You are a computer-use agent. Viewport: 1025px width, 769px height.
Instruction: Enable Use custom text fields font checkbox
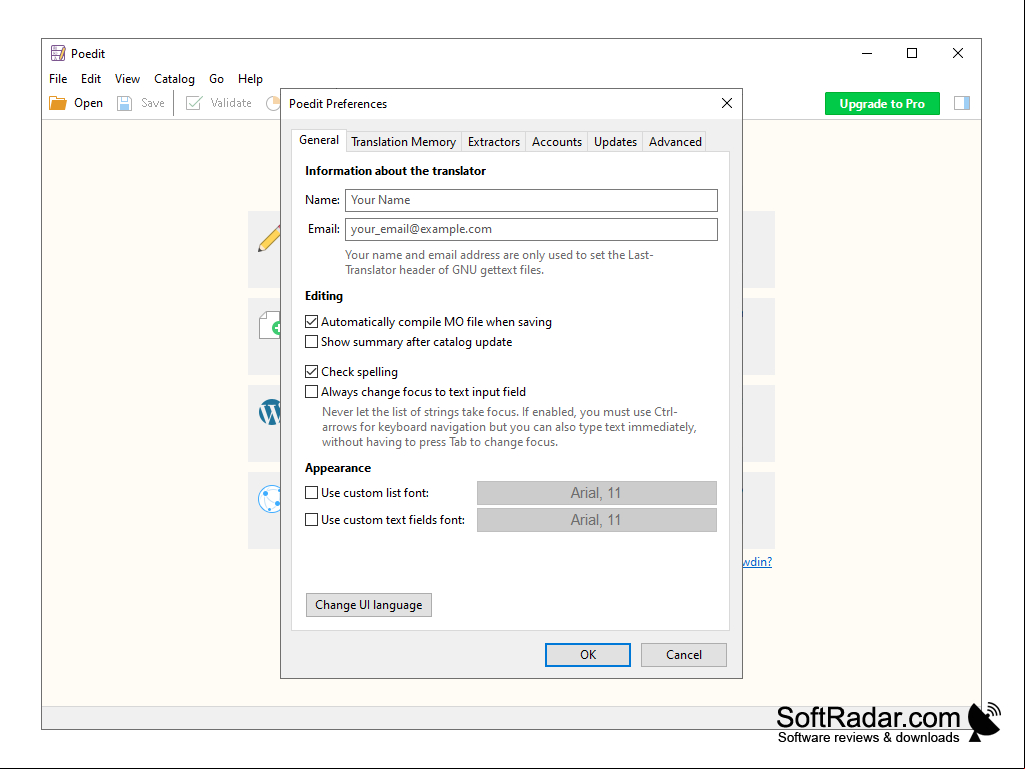click(x=312, y=520)
